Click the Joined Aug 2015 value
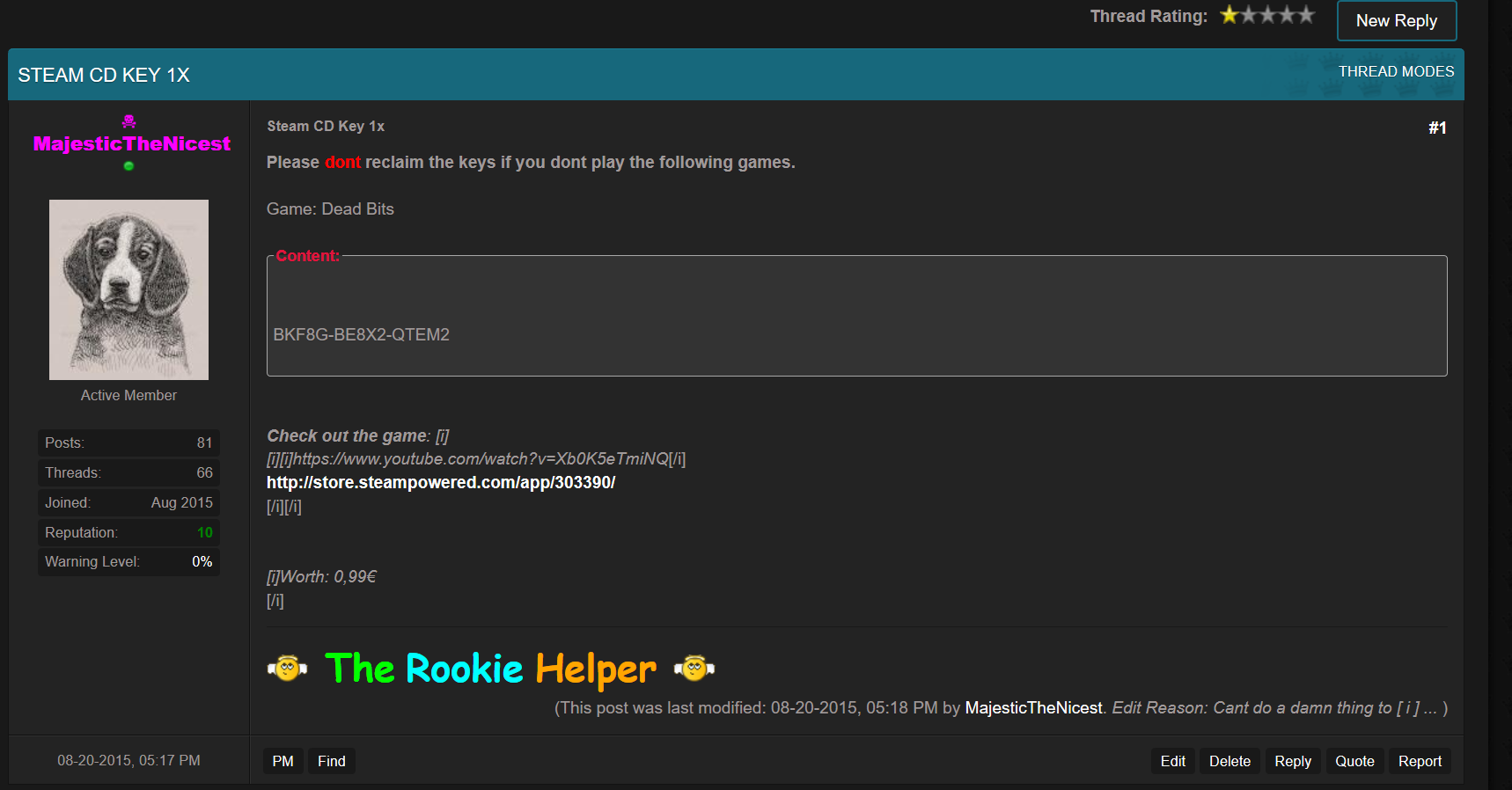1512x790 pixels. (182, 502)
